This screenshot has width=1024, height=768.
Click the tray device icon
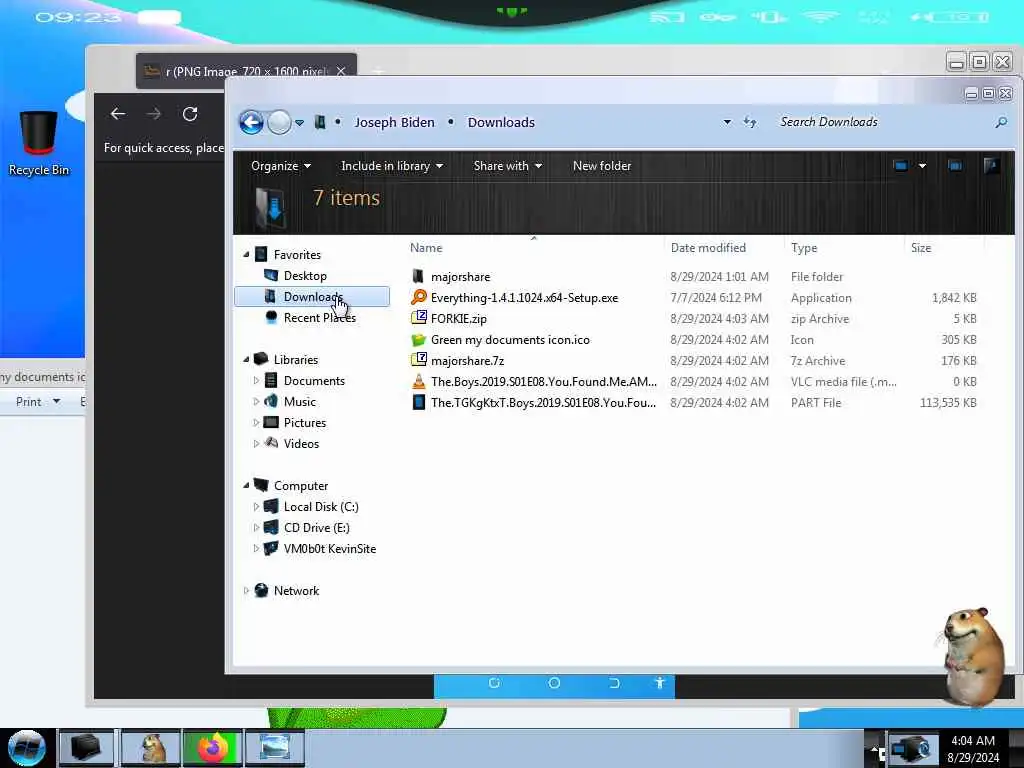pos(912,748)
